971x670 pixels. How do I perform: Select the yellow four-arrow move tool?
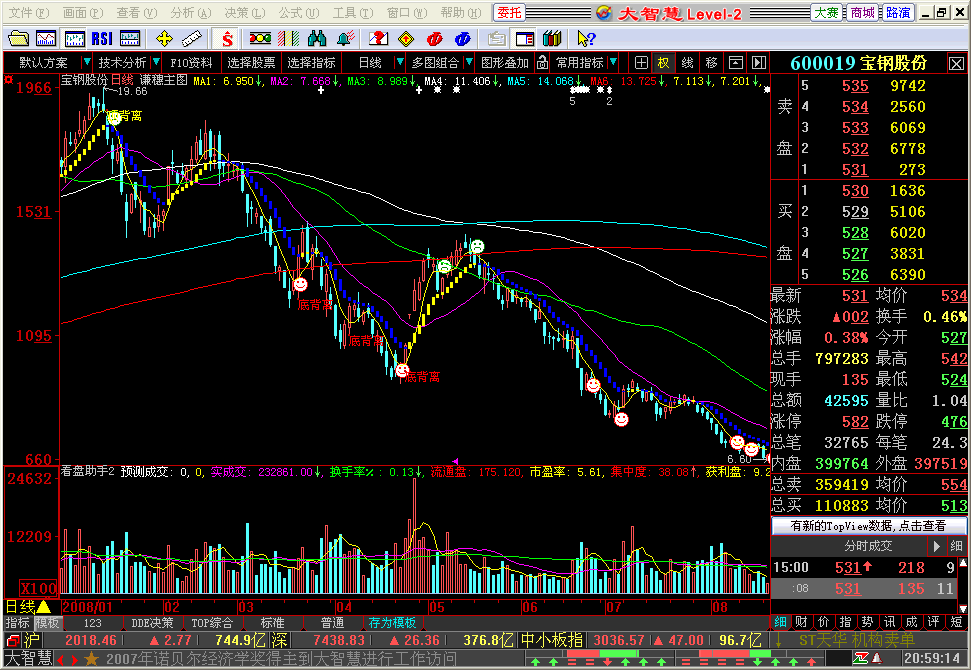[164, 39]
